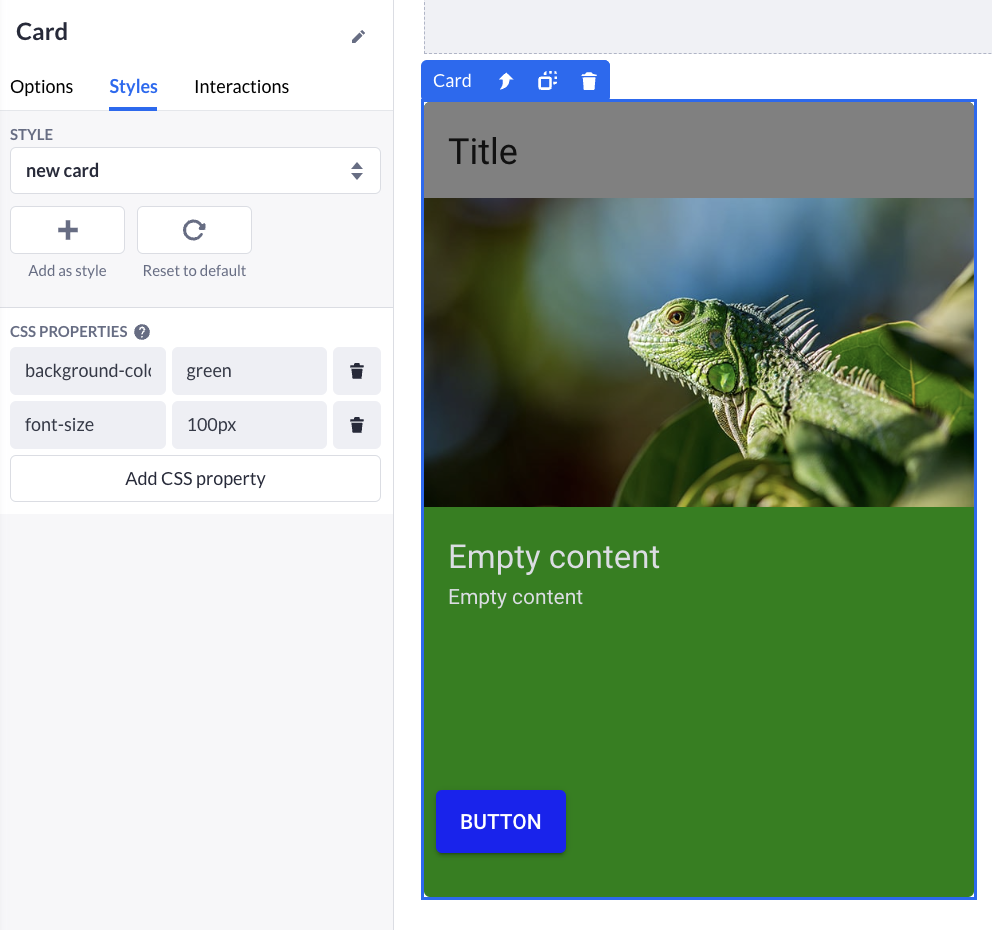Open the CSS Properties help tooltip icon
Image resolution: width=992 pixels, height=930 pixels.
[142, 332]
